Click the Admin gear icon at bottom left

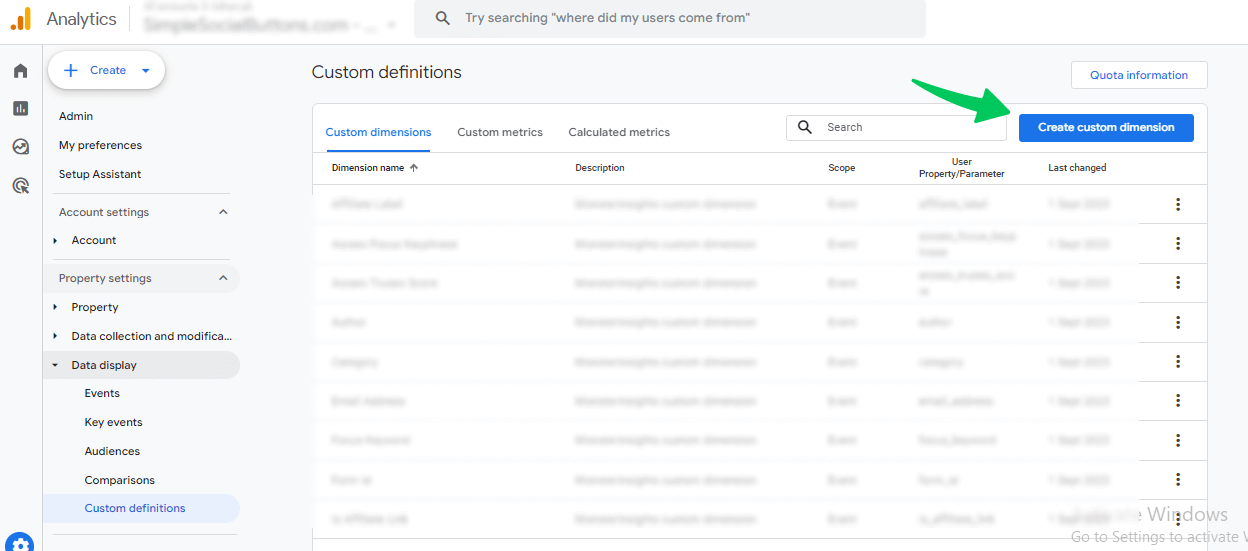click(x=20, y=542)
